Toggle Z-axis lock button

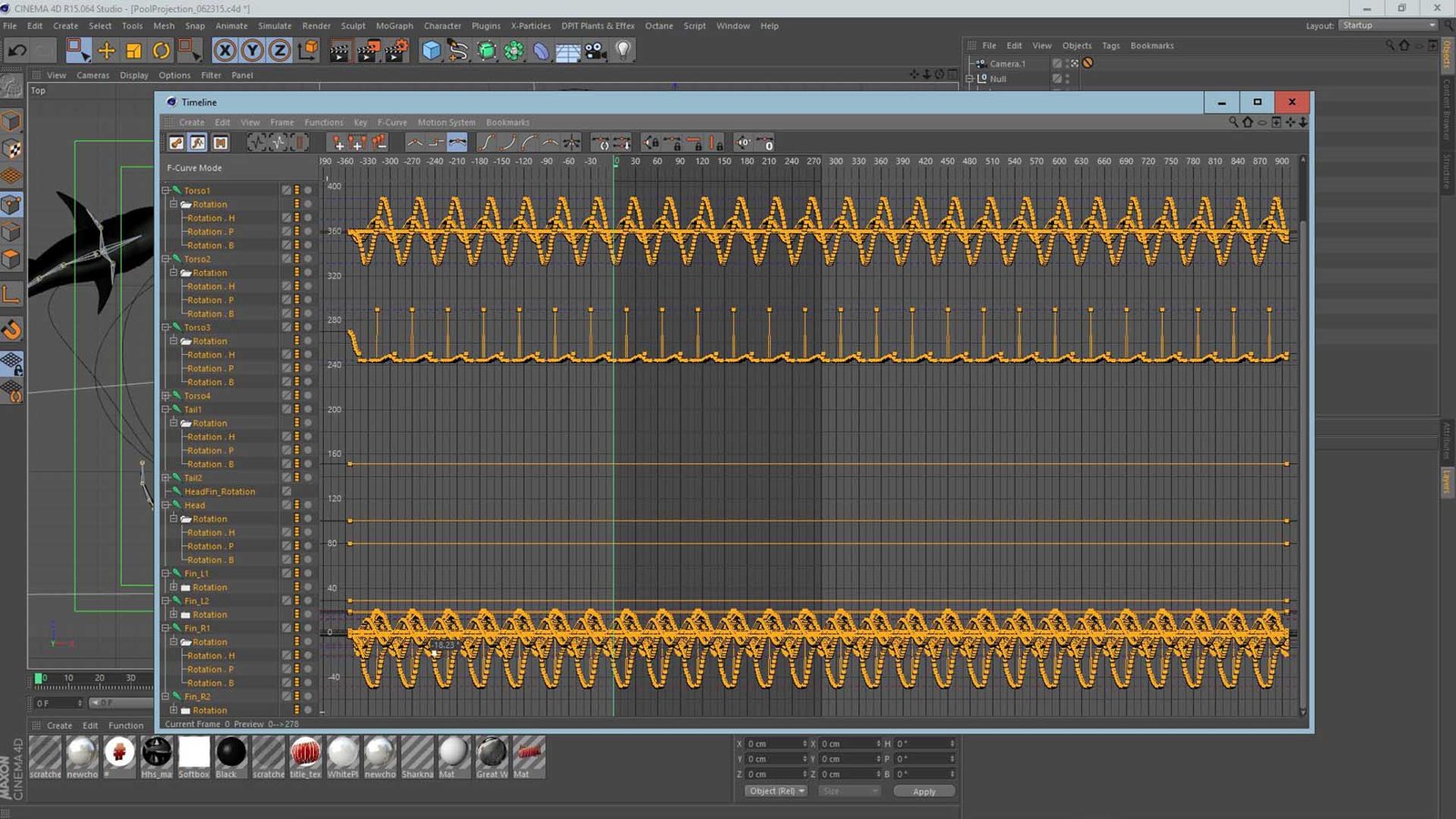(279, 51)
